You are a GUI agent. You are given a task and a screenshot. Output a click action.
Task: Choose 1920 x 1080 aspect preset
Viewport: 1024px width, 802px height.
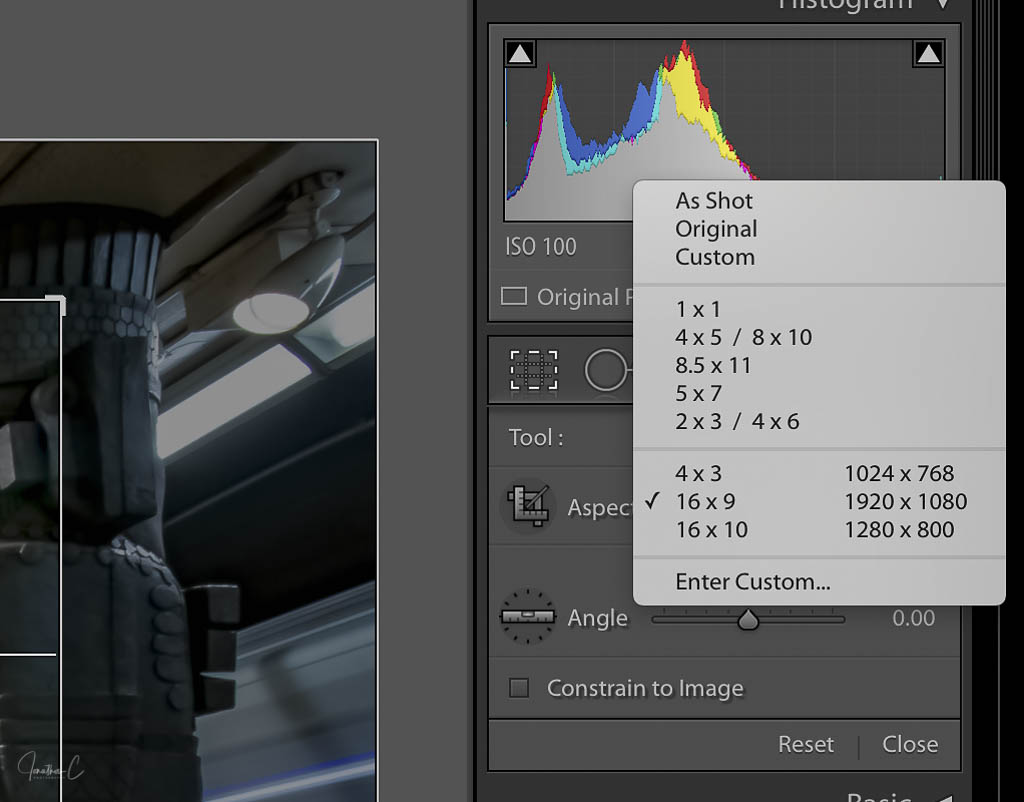click(905, 502)
